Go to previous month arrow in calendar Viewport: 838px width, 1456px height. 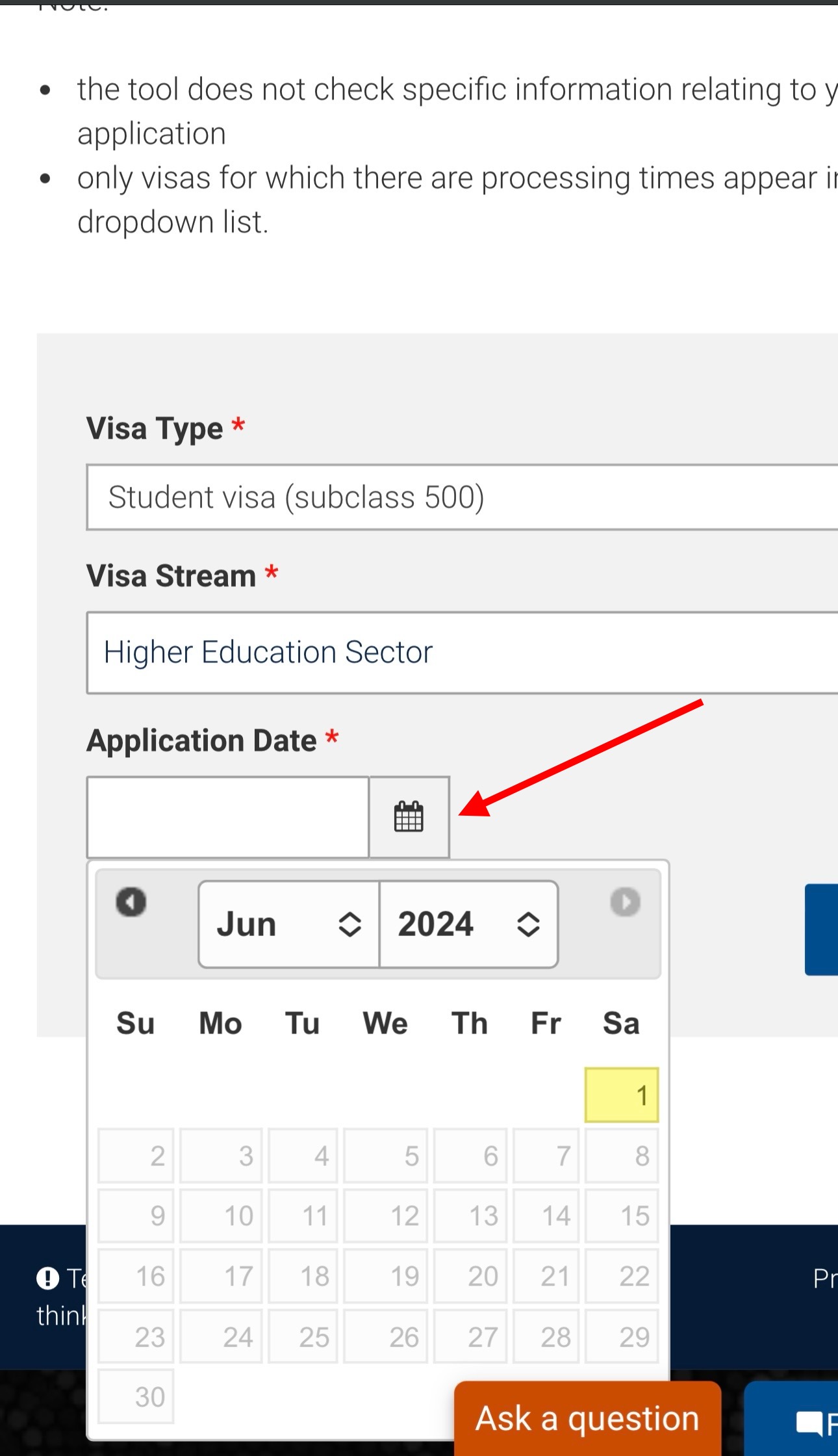click(x=131, y=902)
